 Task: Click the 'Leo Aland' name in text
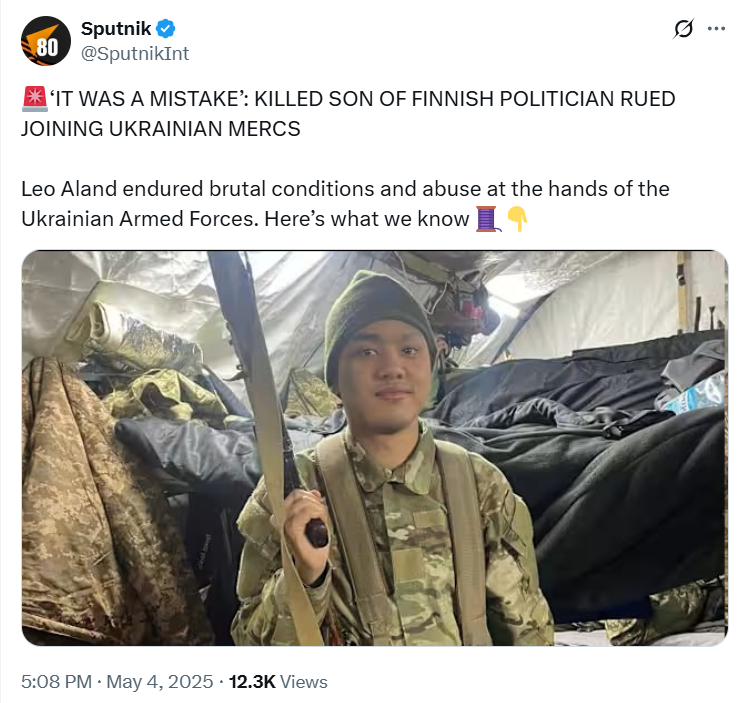(69, 189)
